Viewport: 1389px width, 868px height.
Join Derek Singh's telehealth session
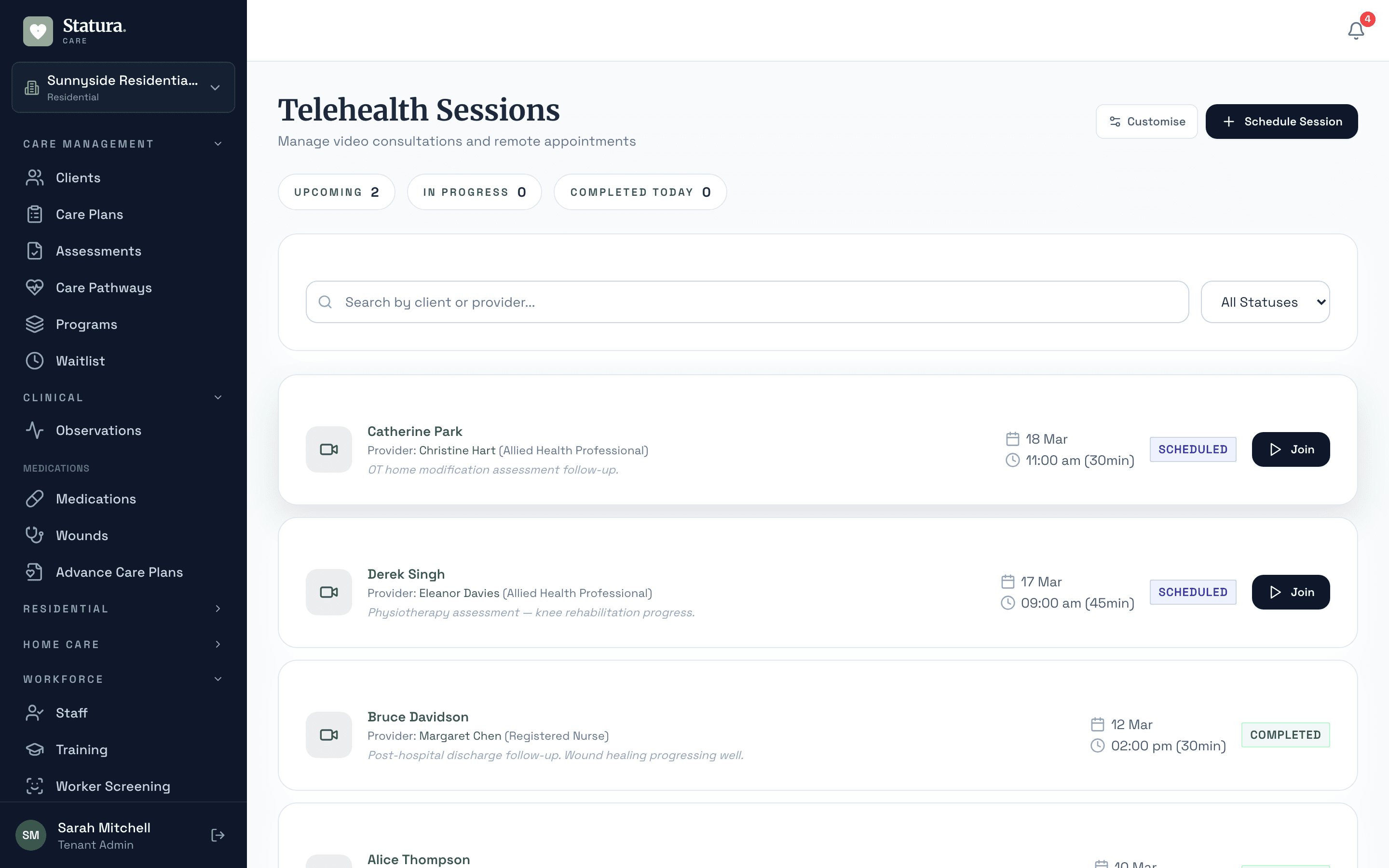click(x=1290, y=592)
